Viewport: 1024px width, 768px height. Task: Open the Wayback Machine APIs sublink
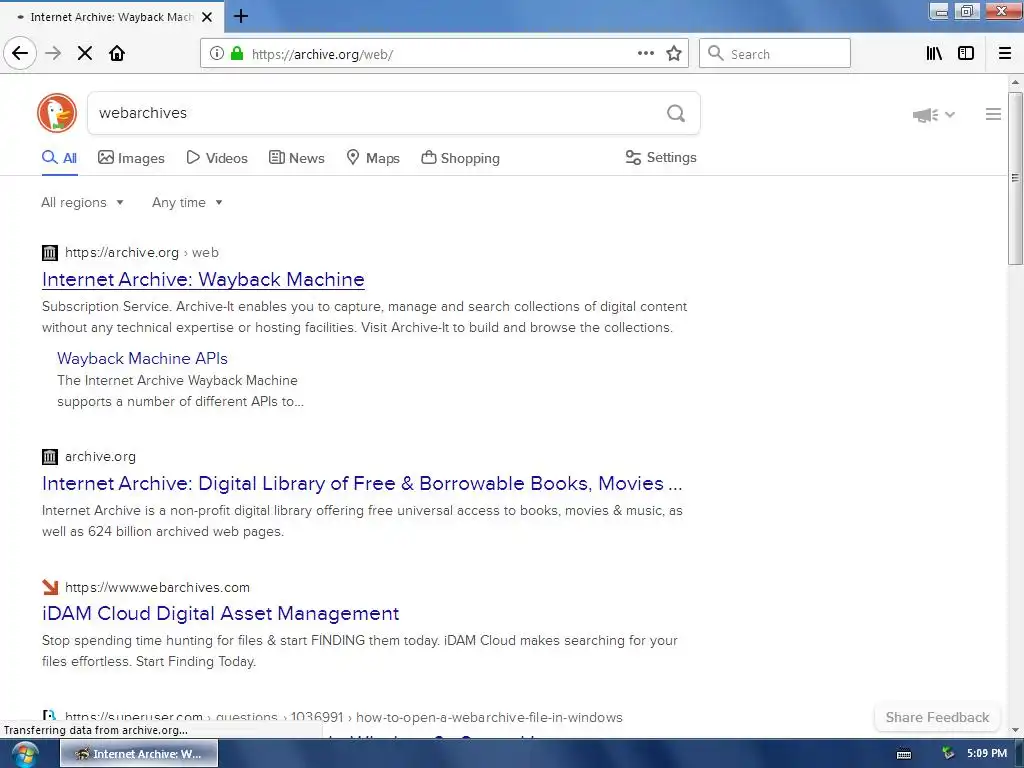142,359
